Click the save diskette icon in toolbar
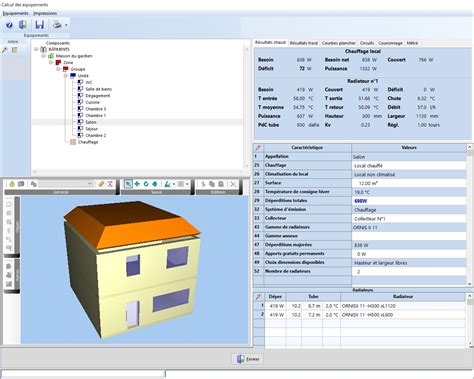Viewport: 474px width, 379px height. (40, 25)
